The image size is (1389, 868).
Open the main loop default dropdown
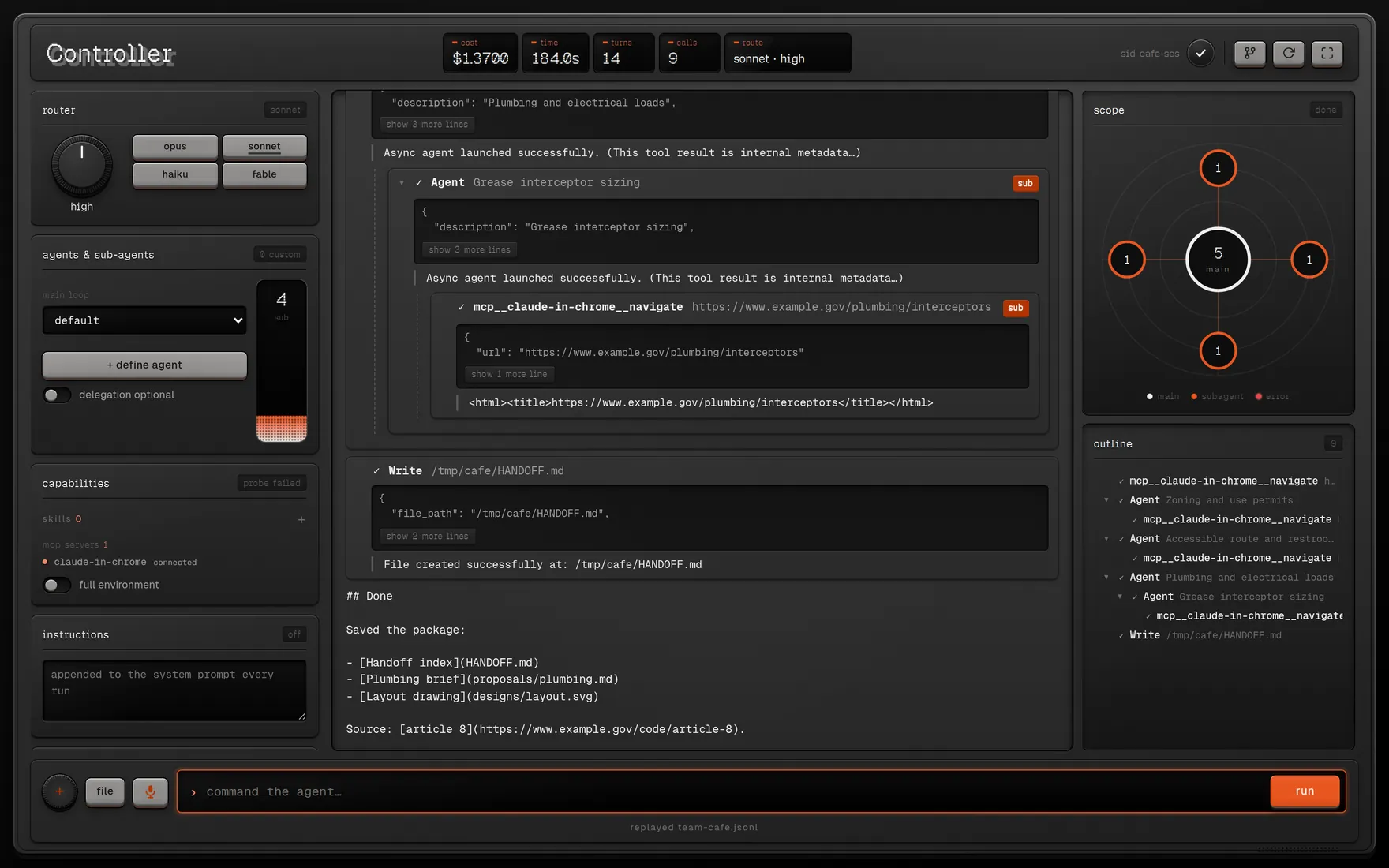[144, 320]
